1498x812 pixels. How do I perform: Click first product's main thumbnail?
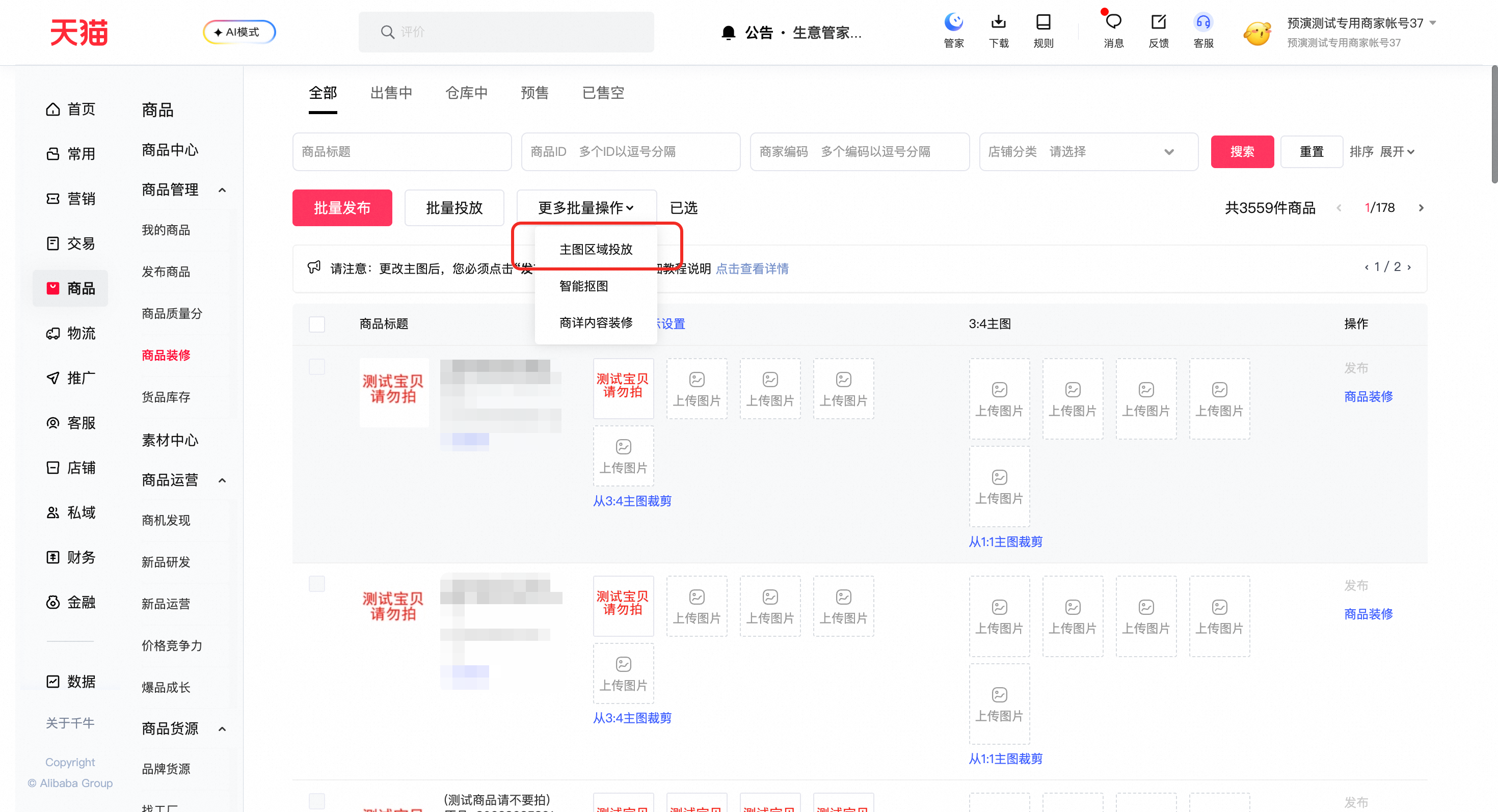(x=394, y=392)
